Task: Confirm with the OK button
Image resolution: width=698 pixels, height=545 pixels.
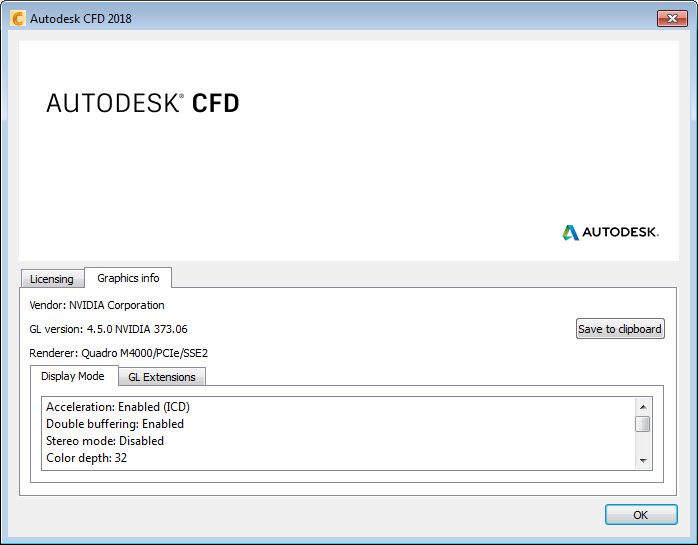Action: [641, 515]
